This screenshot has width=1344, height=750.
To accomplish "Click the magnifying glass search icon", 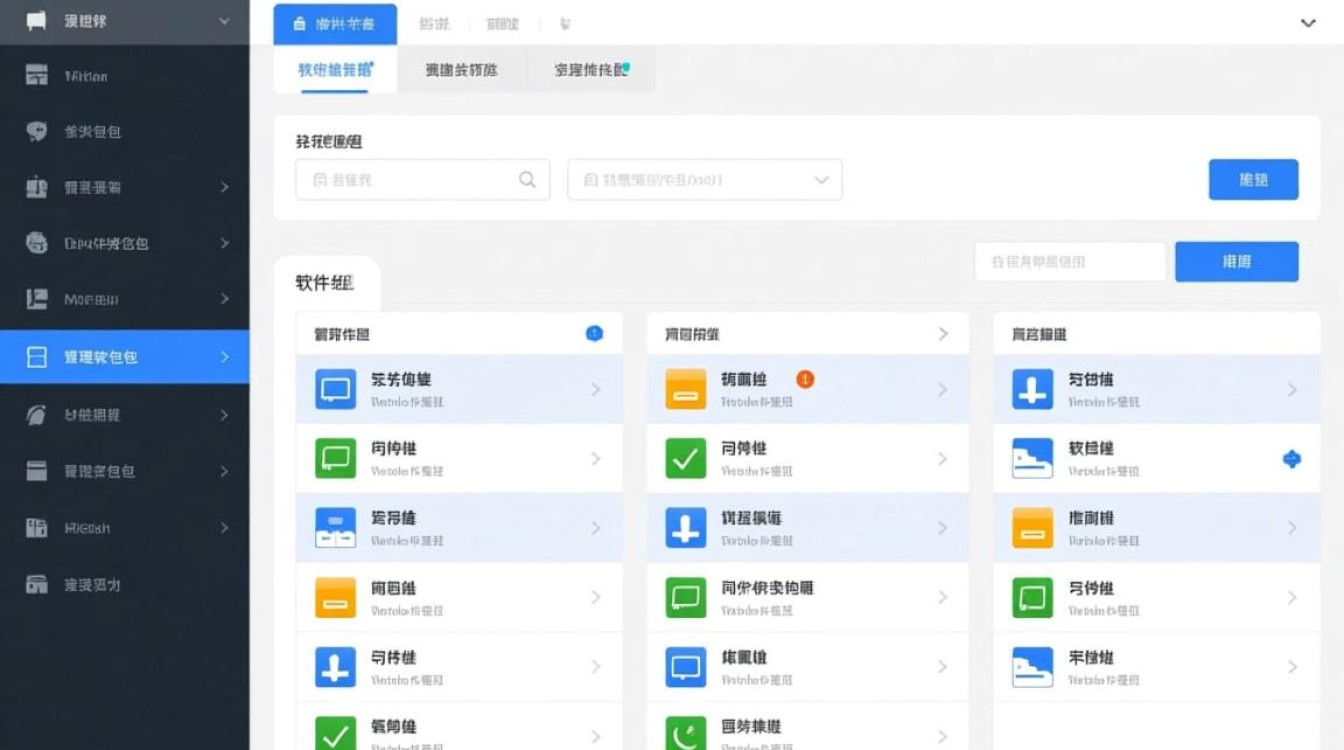I will pos(527,180).
